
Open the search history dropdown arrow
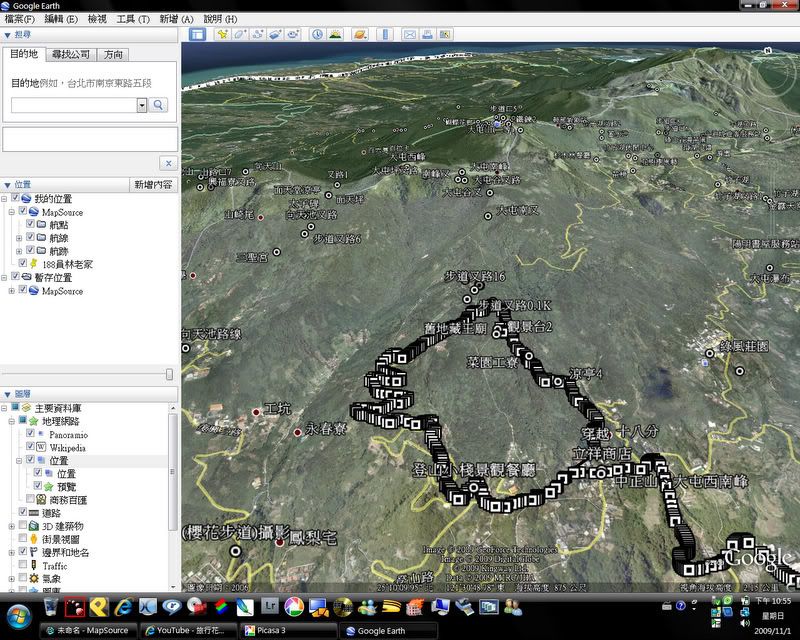click(x=141, y=104)
